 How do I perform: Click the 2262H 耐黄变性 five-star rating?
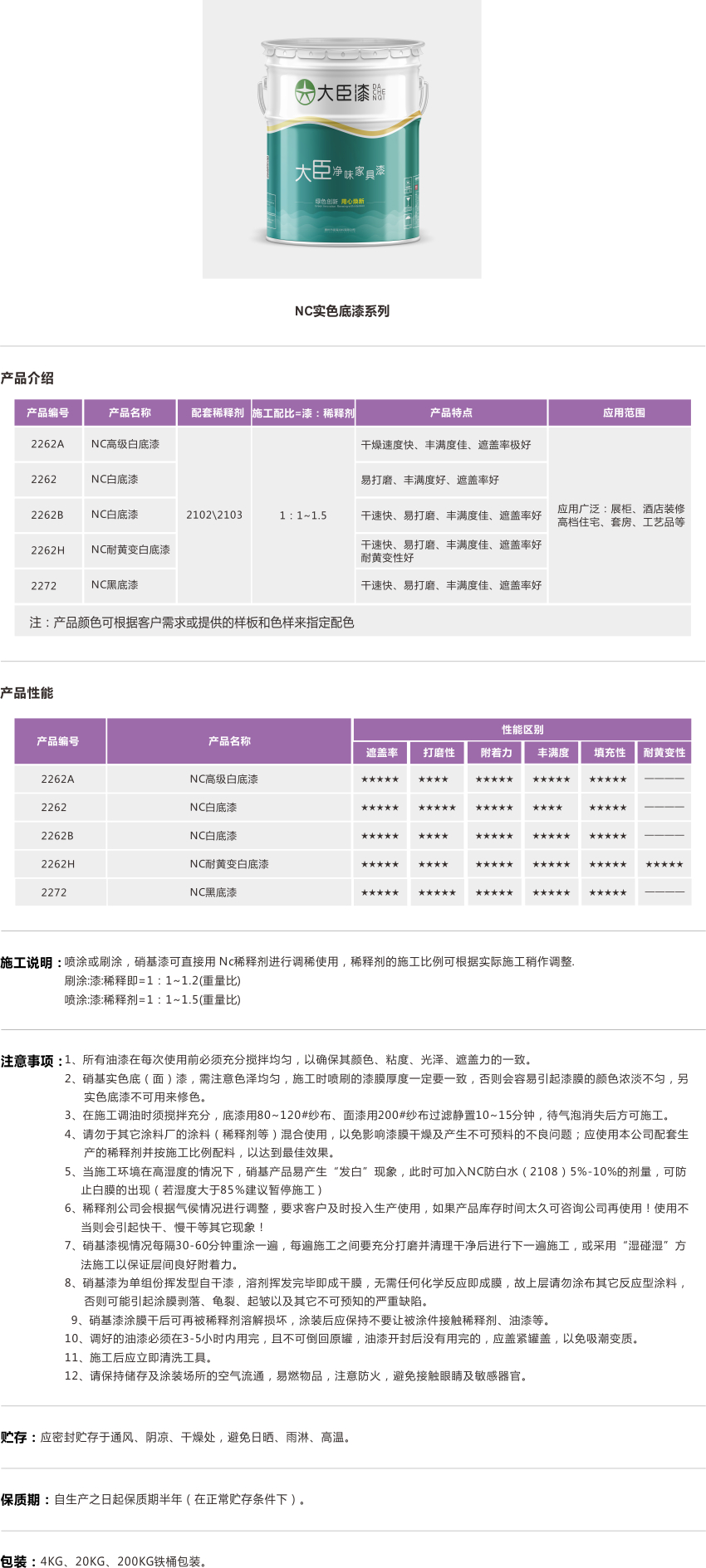tap(664, 865)
